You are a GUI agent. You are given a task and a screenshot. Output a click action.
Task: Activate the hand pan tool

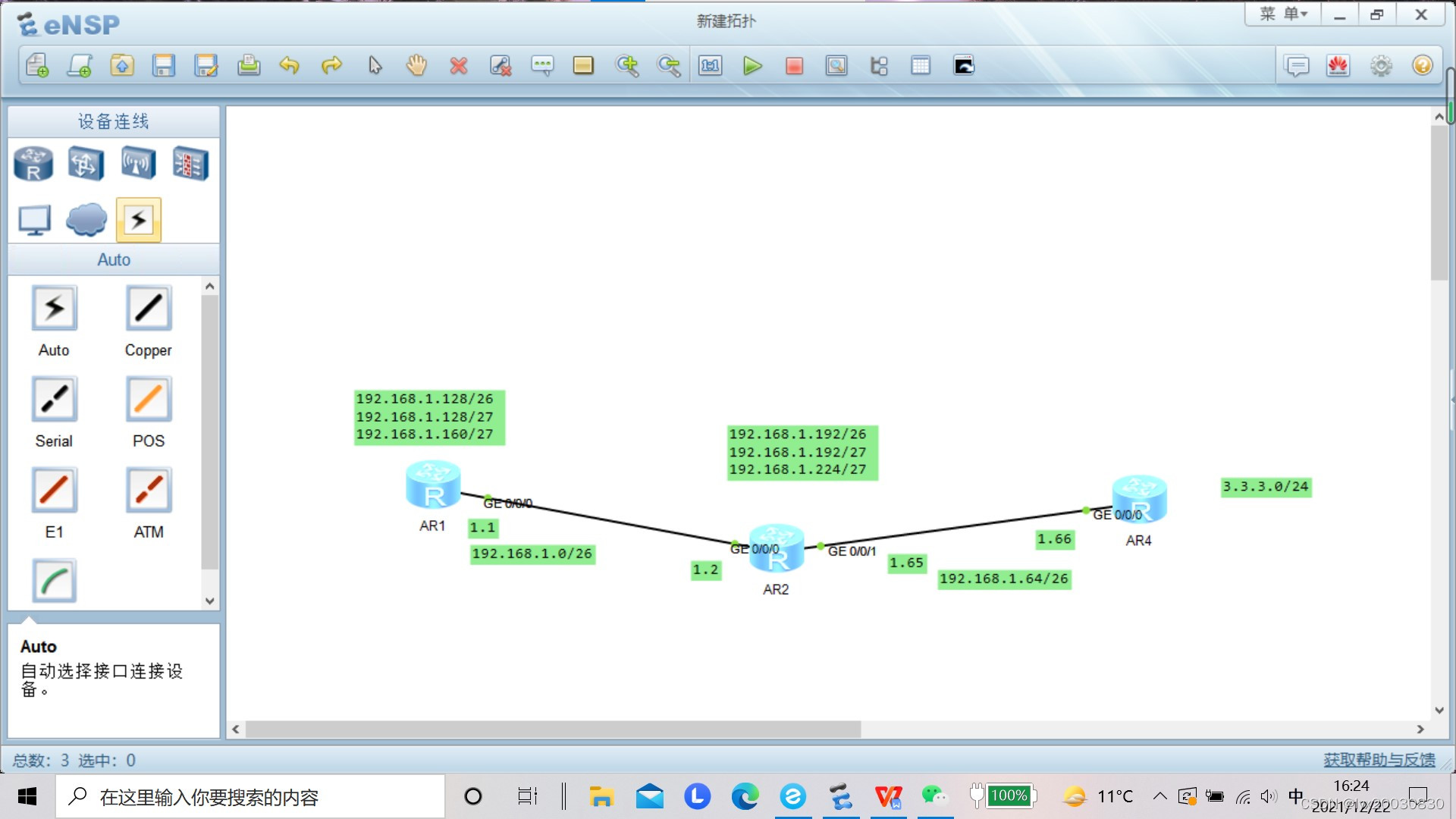point(416,66)
